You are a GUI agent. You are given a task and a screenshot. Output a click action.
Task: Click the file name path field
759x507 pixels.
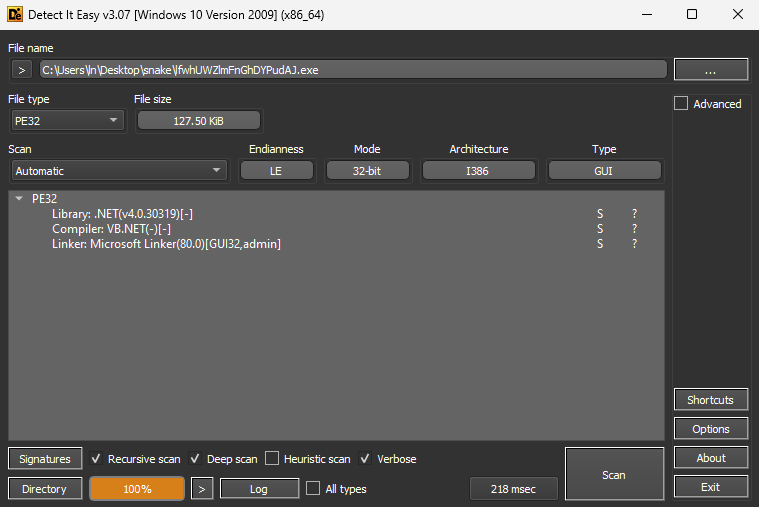coord(352,69)
